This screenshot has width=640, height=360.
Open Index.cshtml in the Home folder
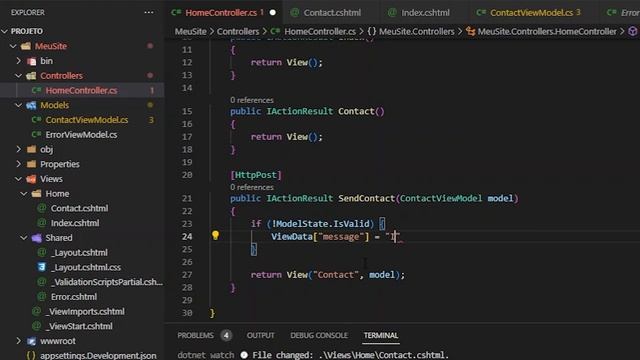coord(75,223)
